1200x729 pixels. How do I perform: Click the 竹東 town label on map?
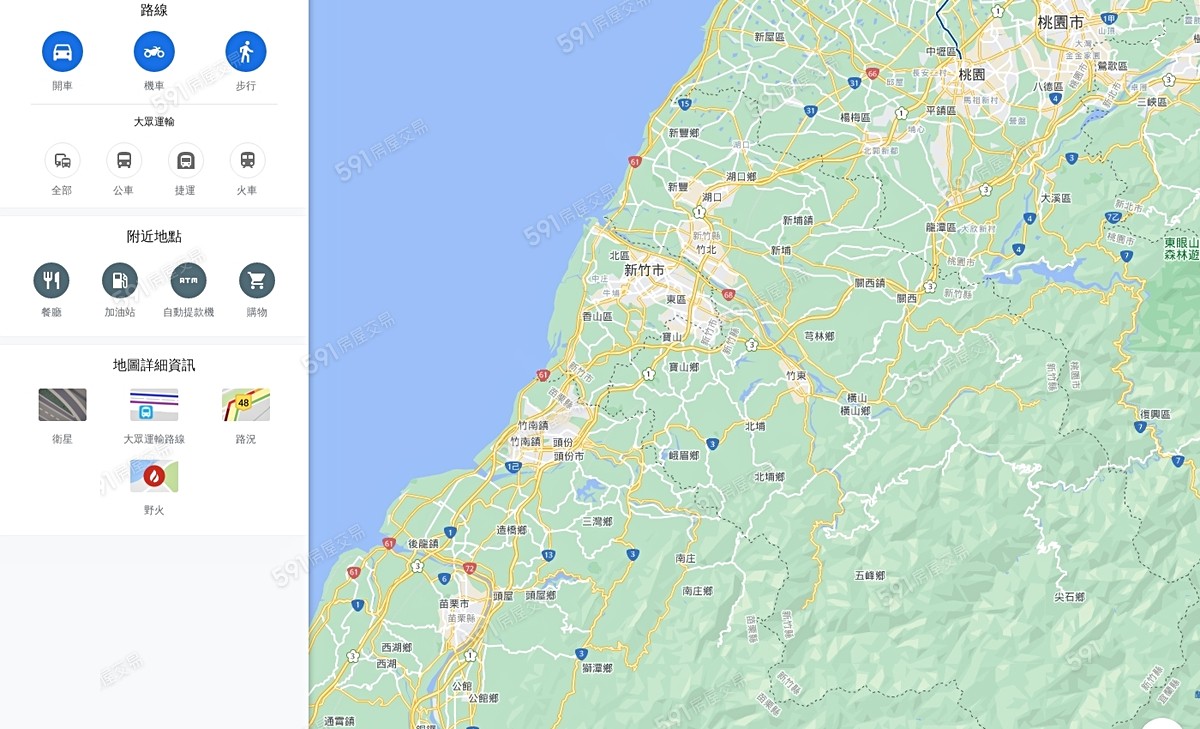(796, 376)
